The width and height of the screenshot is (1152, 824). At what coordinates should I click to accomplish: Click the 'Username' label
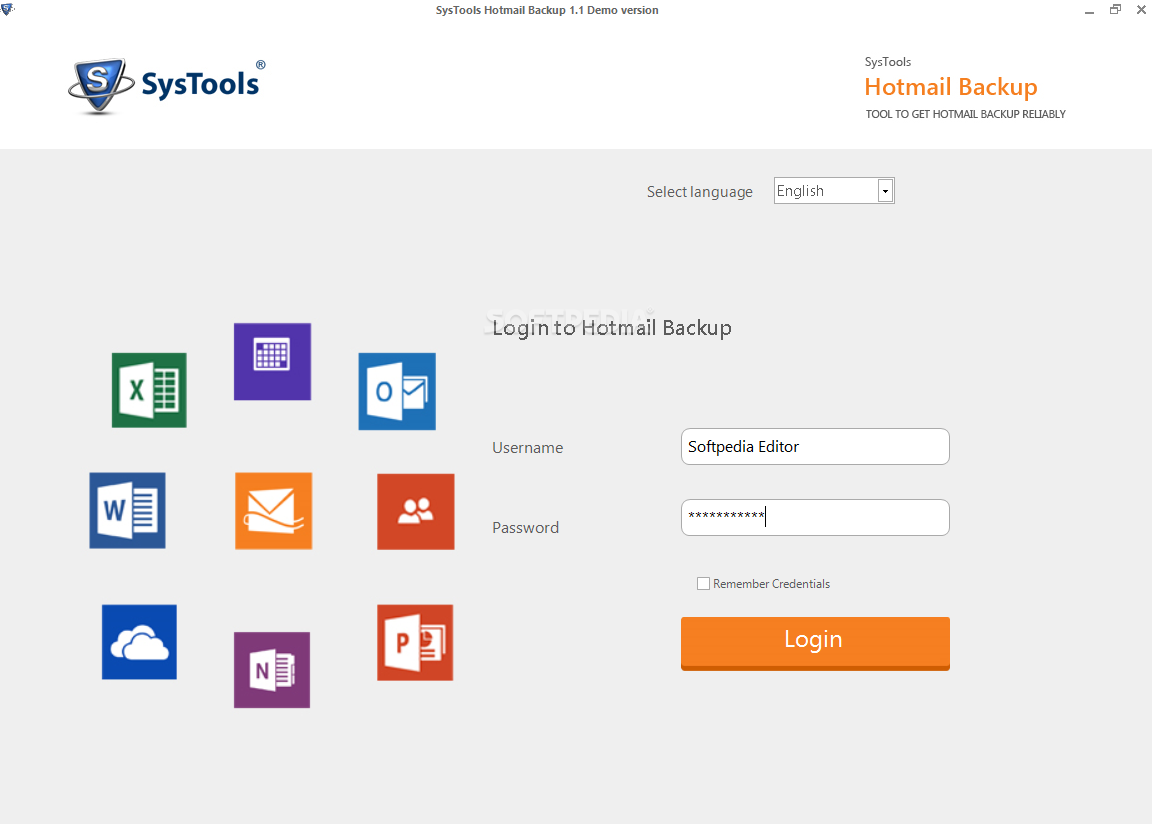(x=528, y=448)
